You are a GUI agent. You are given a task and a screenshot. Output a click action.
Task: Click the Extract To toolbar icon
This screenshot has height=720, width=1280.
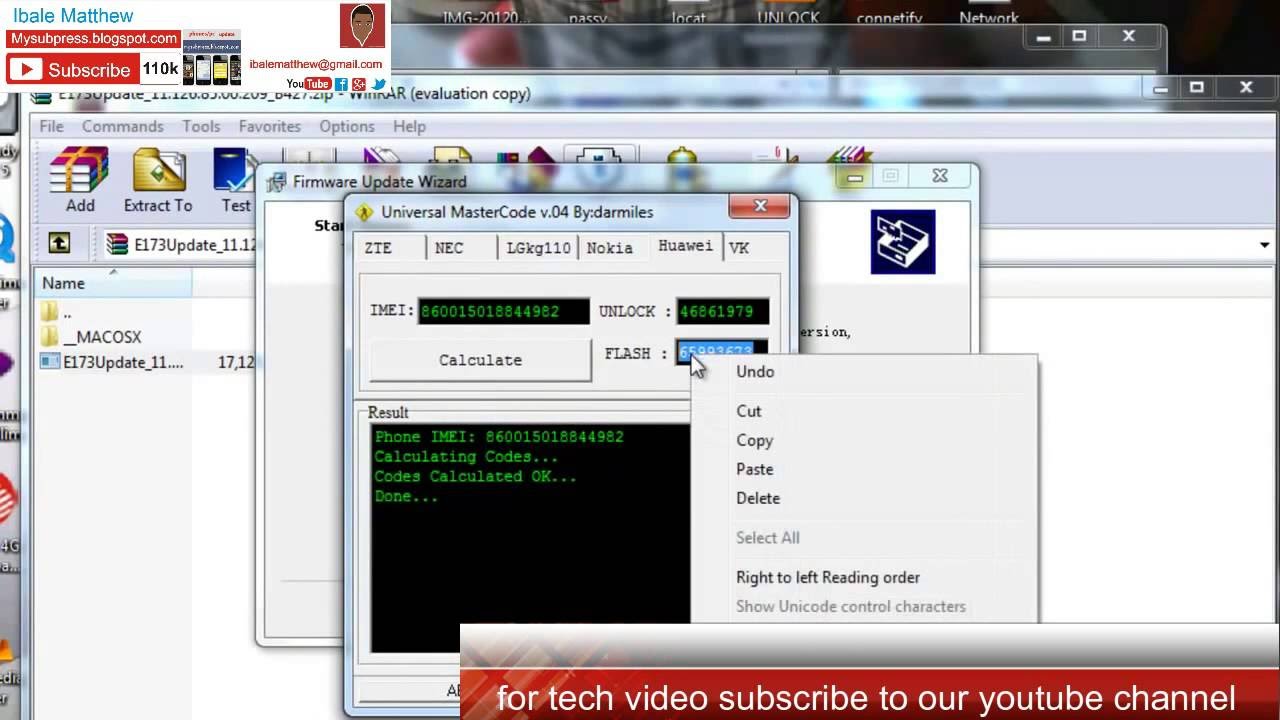(158, 180)
